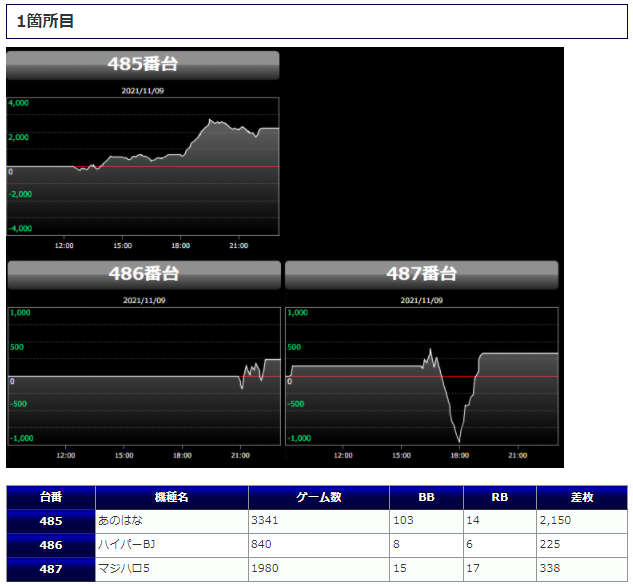Select table row number 487

pos(51,569)
